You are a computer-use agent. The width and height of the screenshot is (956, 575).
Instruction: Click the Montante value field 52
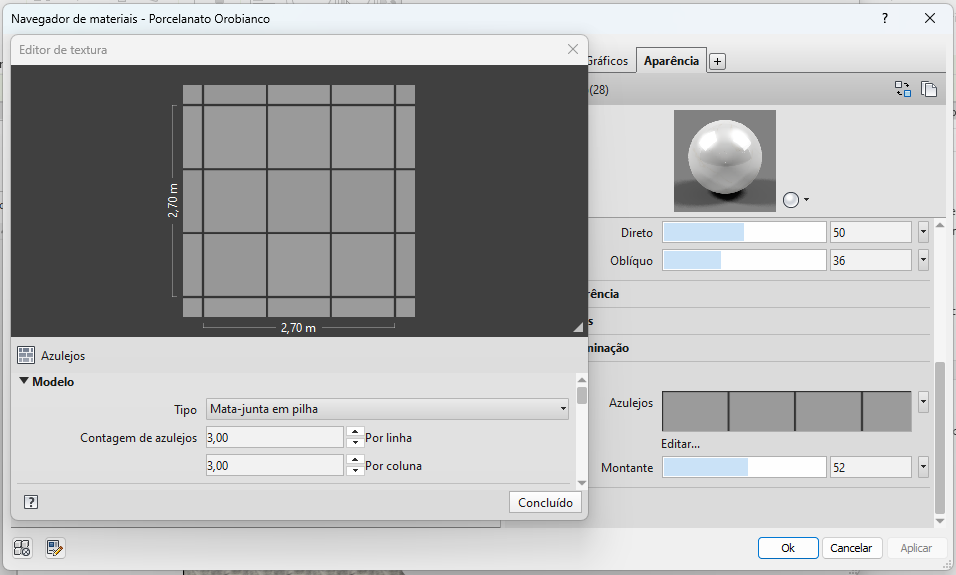(x=871, y=468)
